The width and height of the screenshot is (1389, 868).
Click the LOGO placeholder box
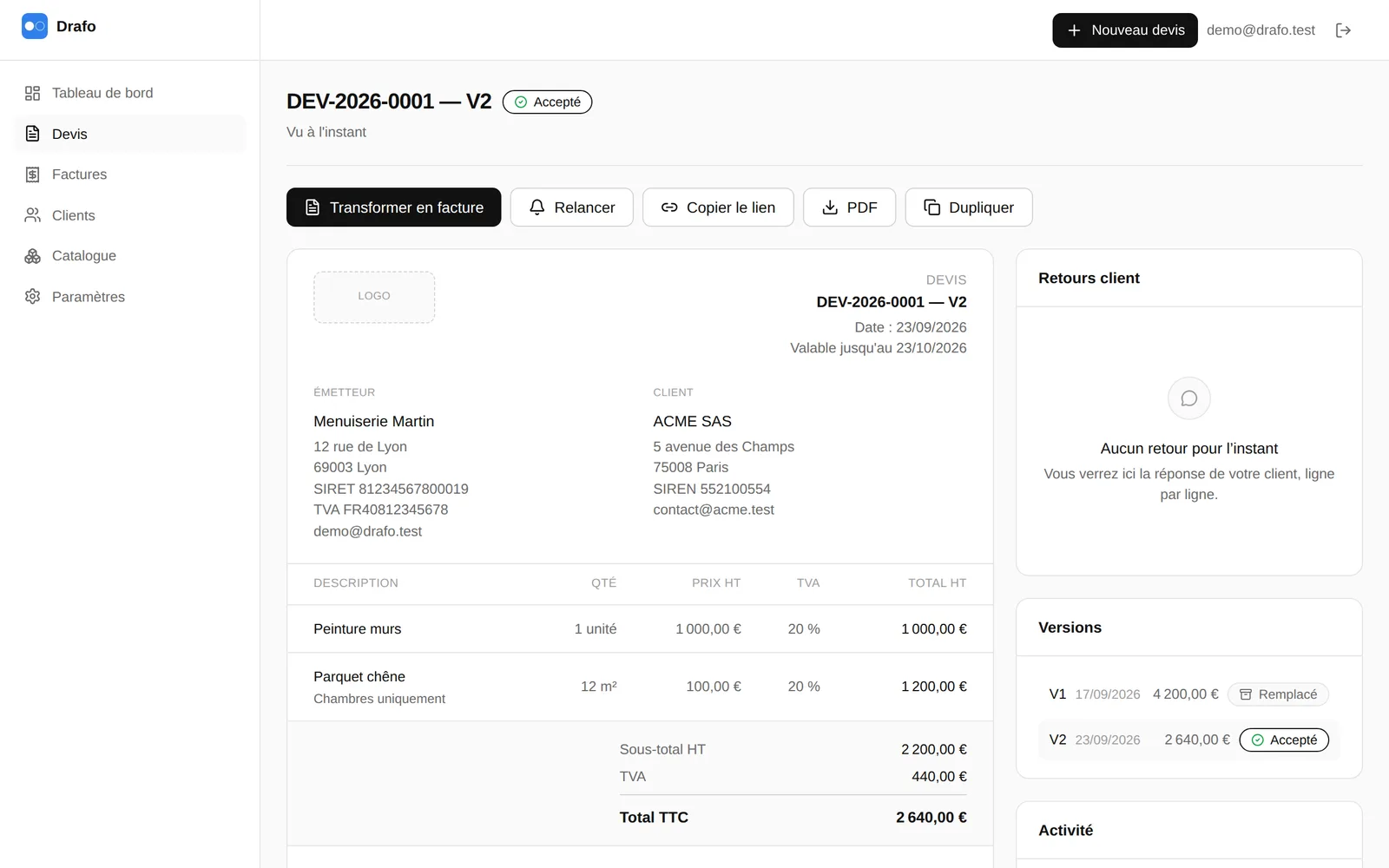click(x=374, y=297)
